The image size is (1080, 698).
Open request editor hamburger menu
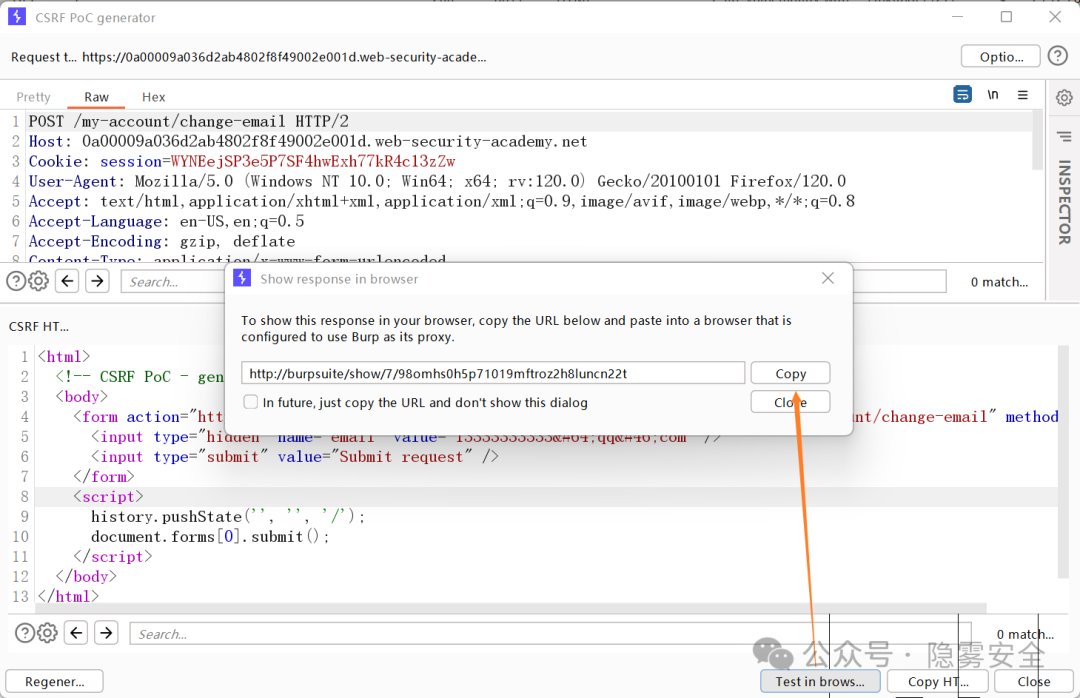click(1023, 94)
